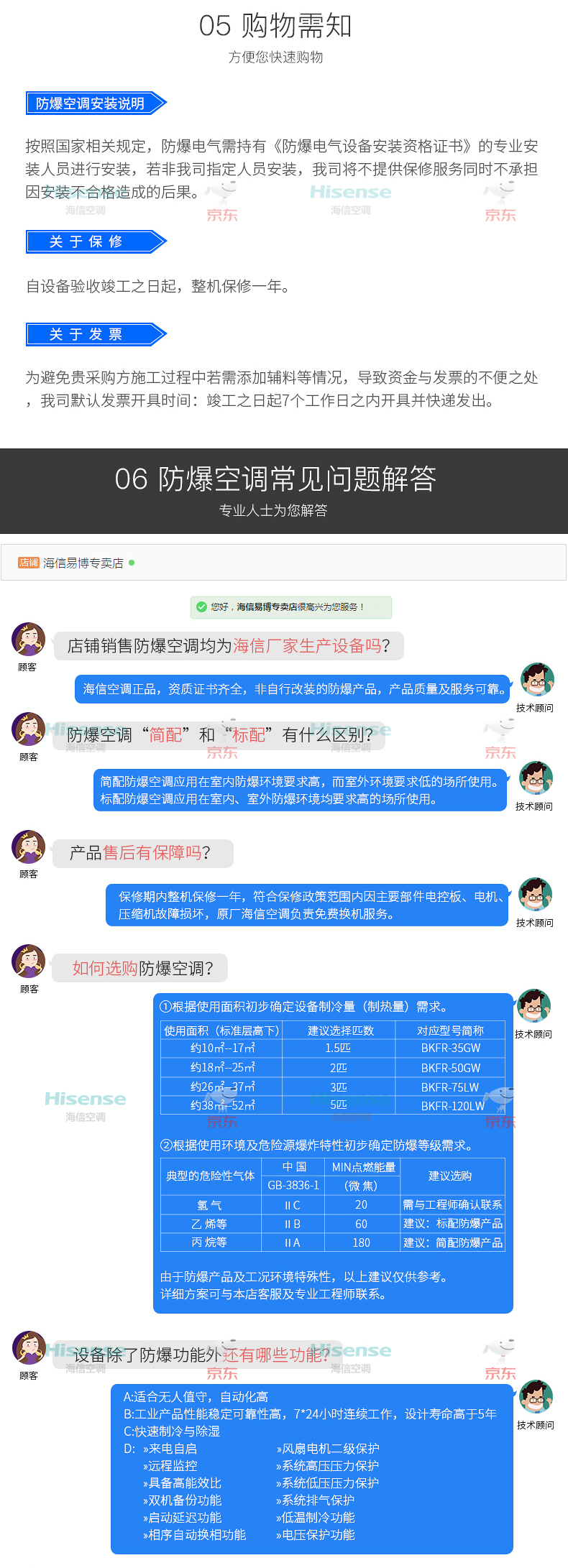The width and height of the screenshot is (568, 1568).
Task: Click the BKFR-120LW model table cell
Action: 451,1106
